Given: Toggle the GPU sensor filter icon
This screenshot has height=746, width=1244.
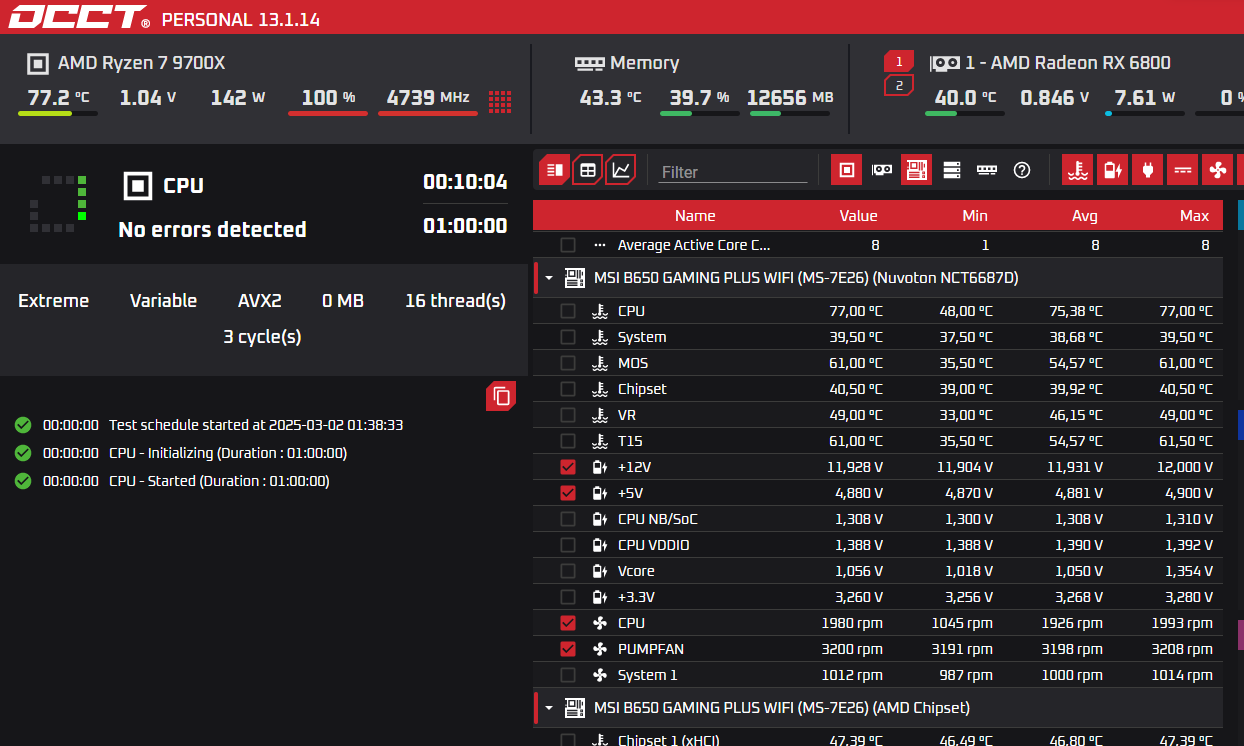Looking at the screenshot, I should point(881,170).
